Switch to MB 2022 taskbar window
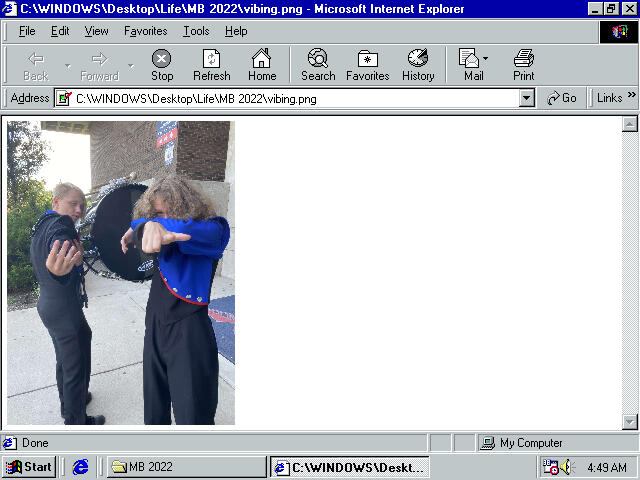Image resolution: width=640 pixels, height=480 pixels. click(x=186, y=467)
